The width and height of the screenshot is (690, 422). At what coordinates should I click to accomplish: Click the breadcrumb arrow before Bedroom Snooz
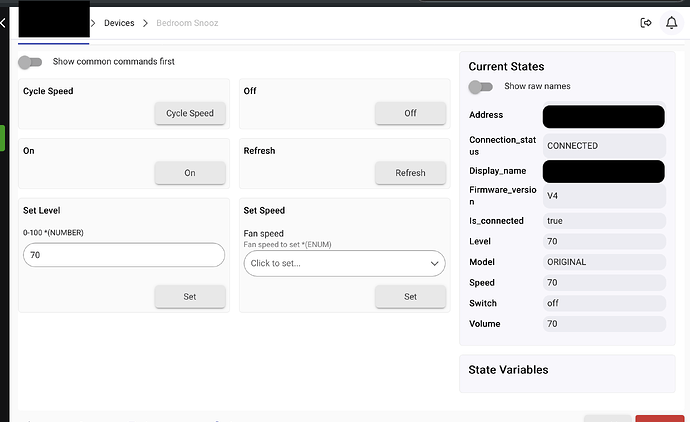[145, 22]
